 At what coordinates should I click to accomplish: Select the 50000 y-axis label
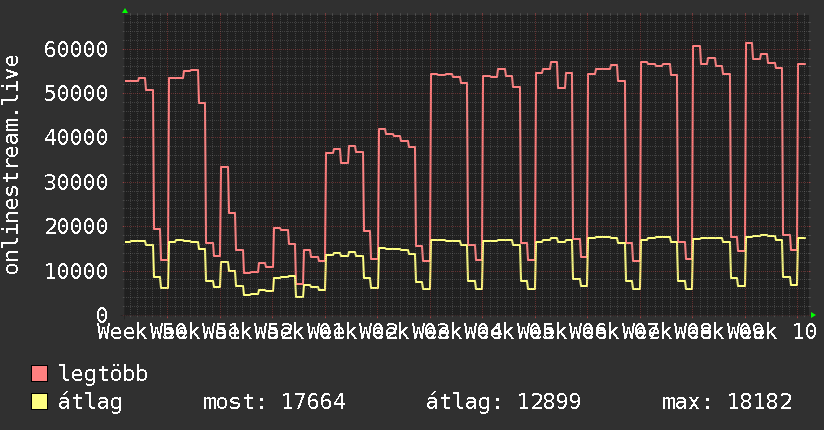pyautogui.click(x=76, y=94)
